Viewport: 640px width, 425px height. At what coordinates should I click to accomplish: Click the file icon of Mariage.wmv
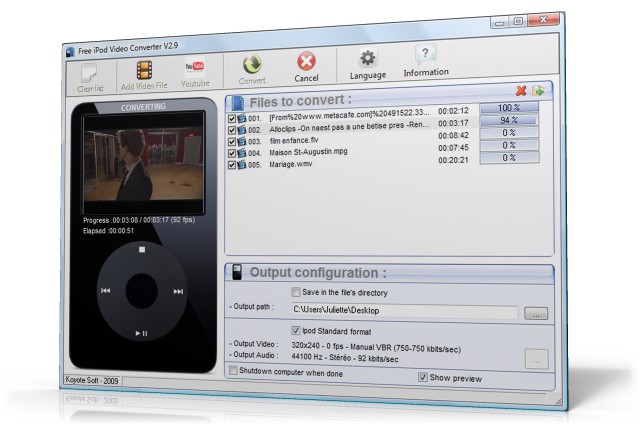(242, 165)
